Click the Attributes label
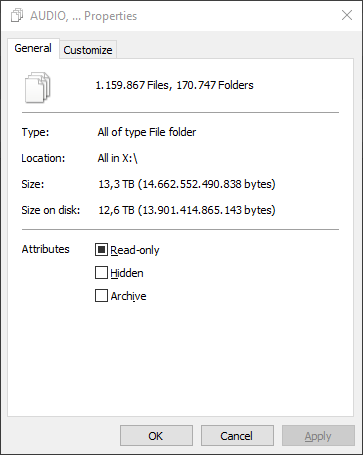 coord(46,249)
